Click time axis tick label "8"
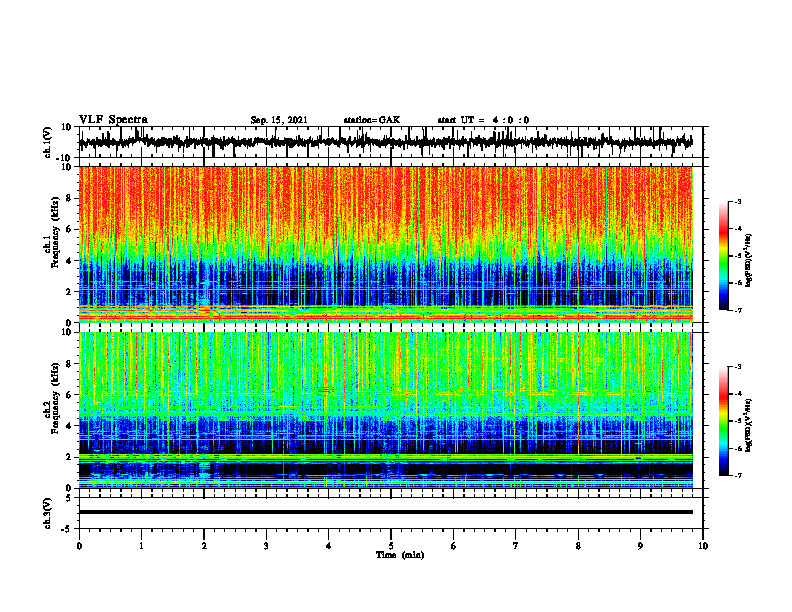Image resolution: width=792 pixels, height=612 pixels. click(578, 546)
